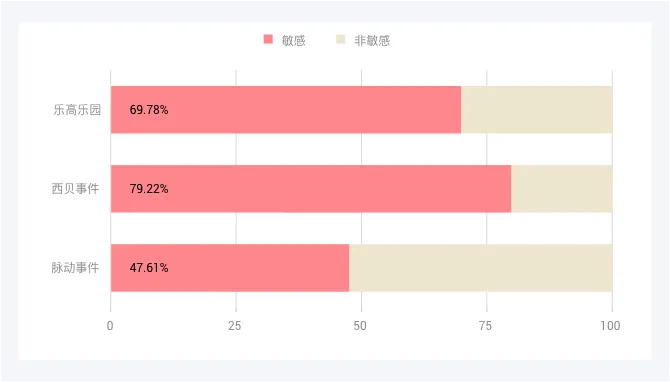Click the 0 axis tick label
This screenshot has height=382, width=670.
(110, 326)
